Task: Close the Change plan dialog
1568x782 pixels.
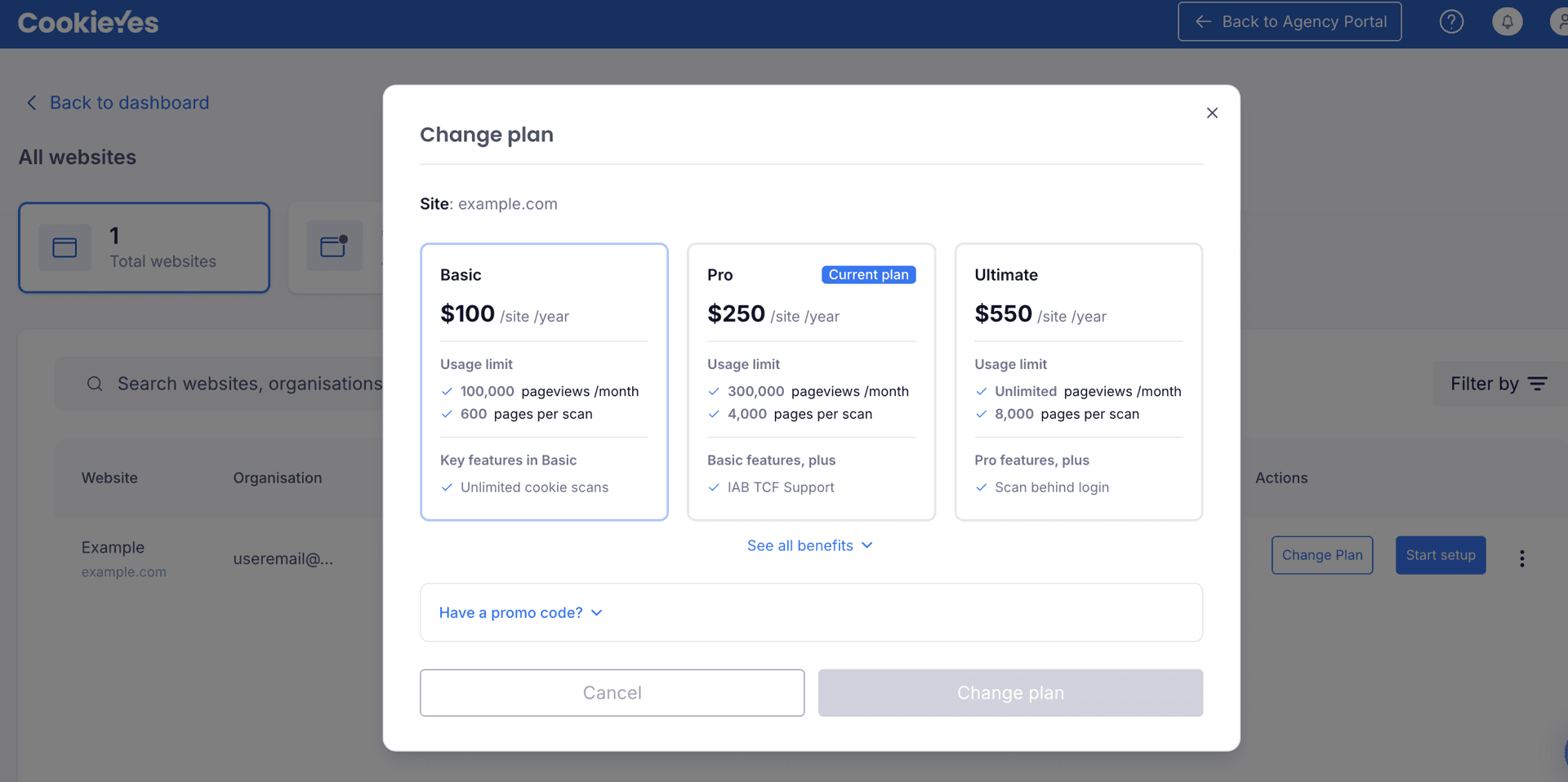Action: [x=1212, y=113]
